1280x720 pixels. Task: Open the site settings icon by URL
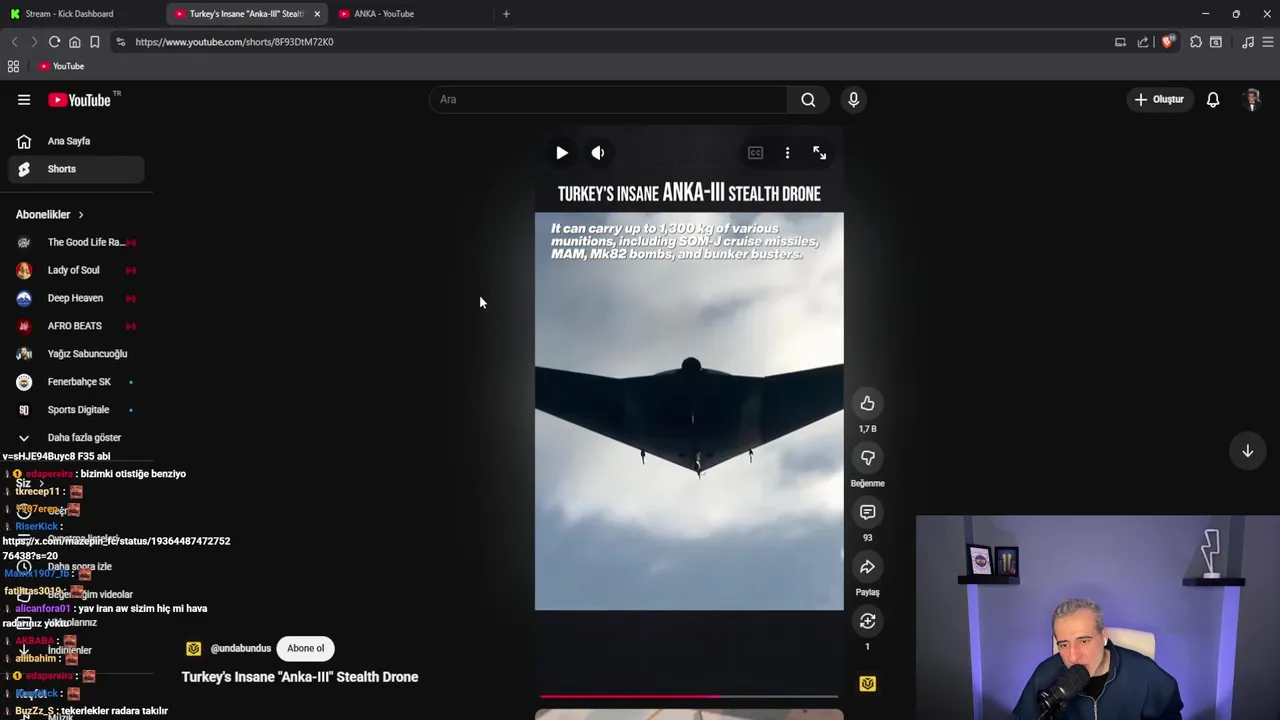coord(120,42)
